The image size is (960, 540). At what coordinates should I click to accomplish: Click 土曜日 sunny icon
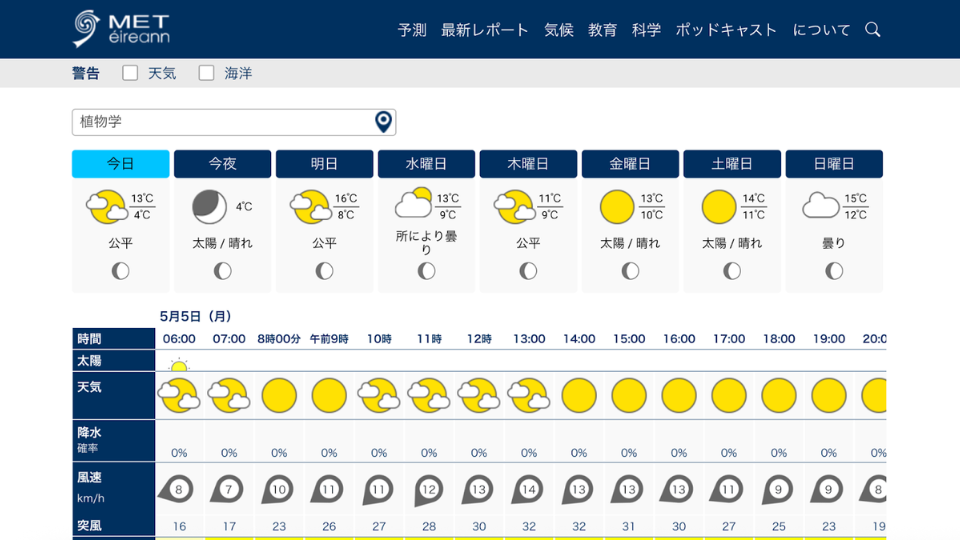pyautogui.click(x=718, y=206)
